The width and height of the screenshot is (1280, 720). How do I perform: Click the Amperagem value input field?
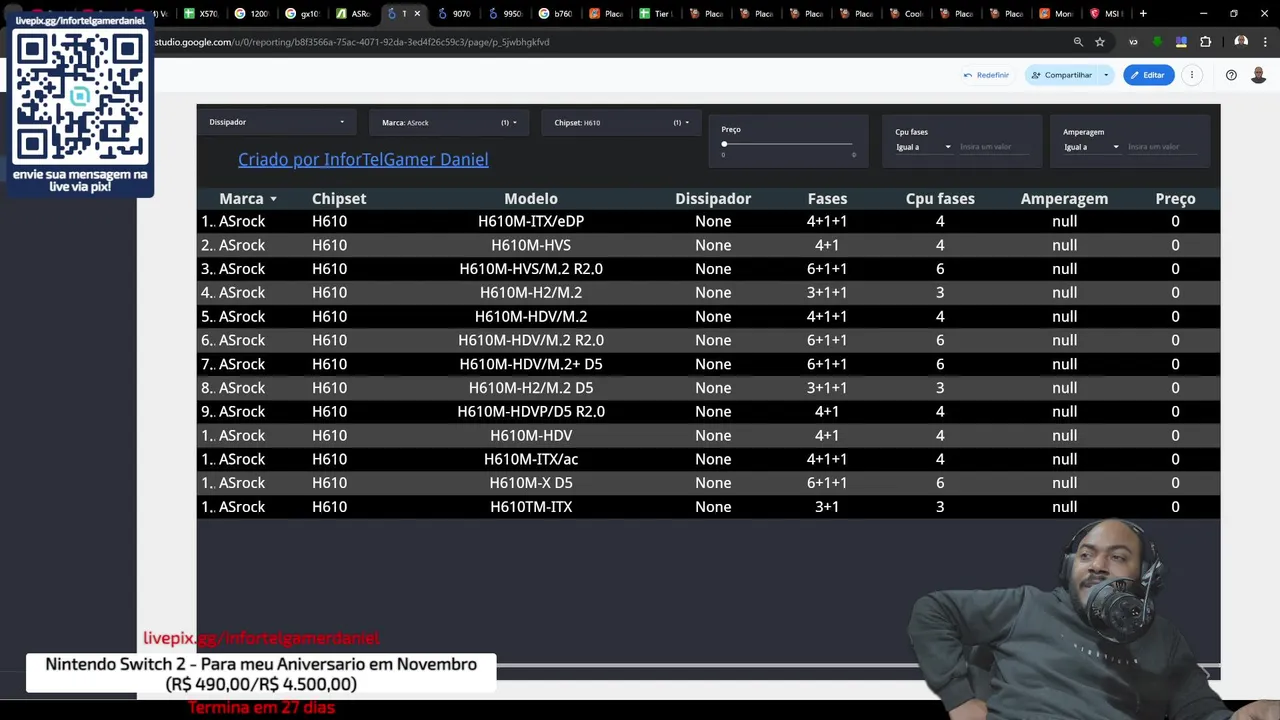pyautogui.click(x=1160, y=147)
